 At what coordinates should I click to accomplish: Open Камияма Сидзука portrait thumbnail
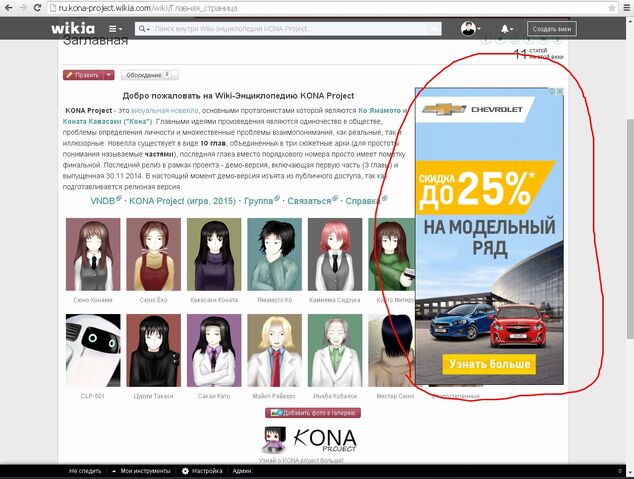click(x=335, y=254)
